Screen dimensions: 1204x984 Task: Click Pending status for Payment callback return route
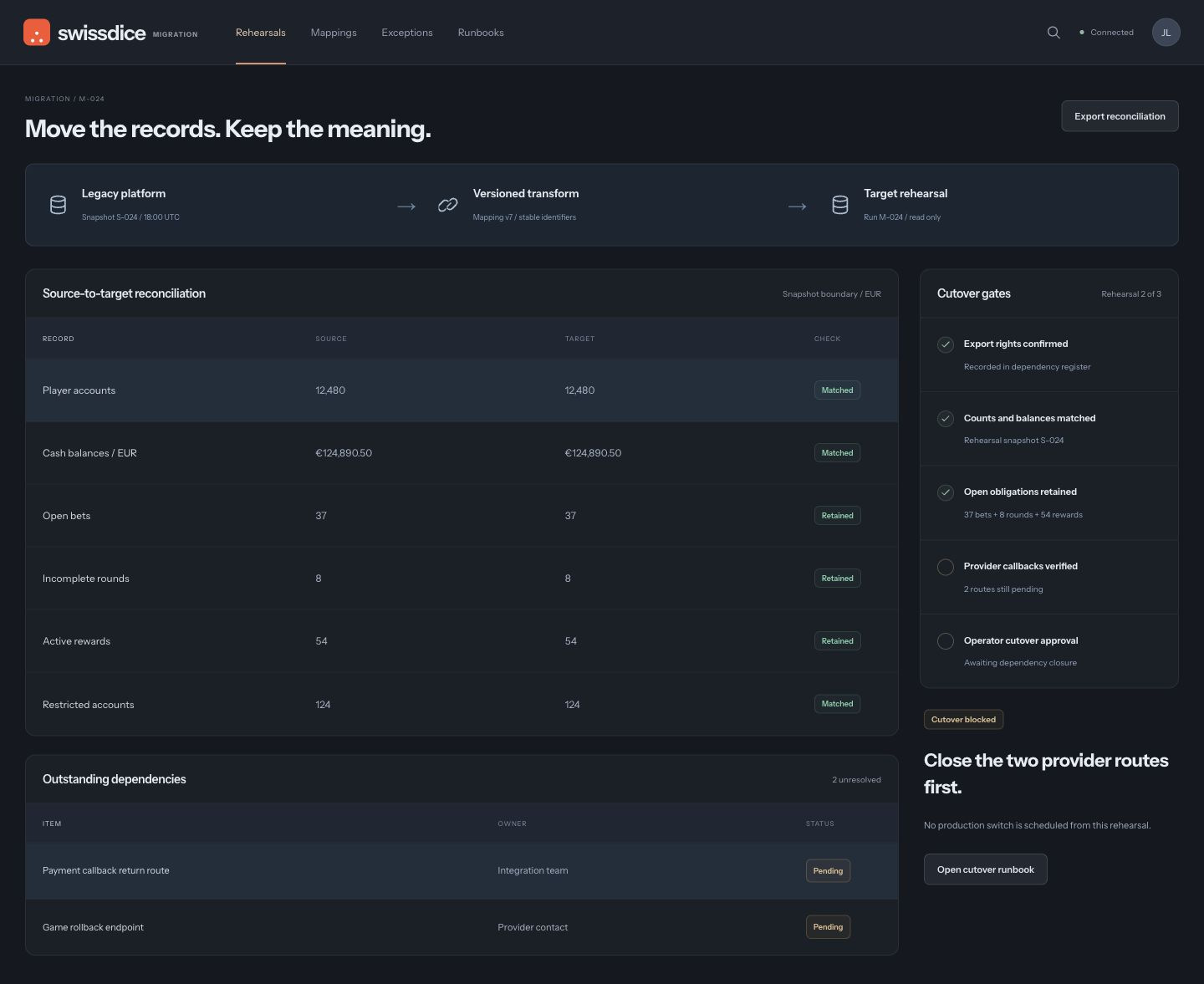click(x=828, y=871)
